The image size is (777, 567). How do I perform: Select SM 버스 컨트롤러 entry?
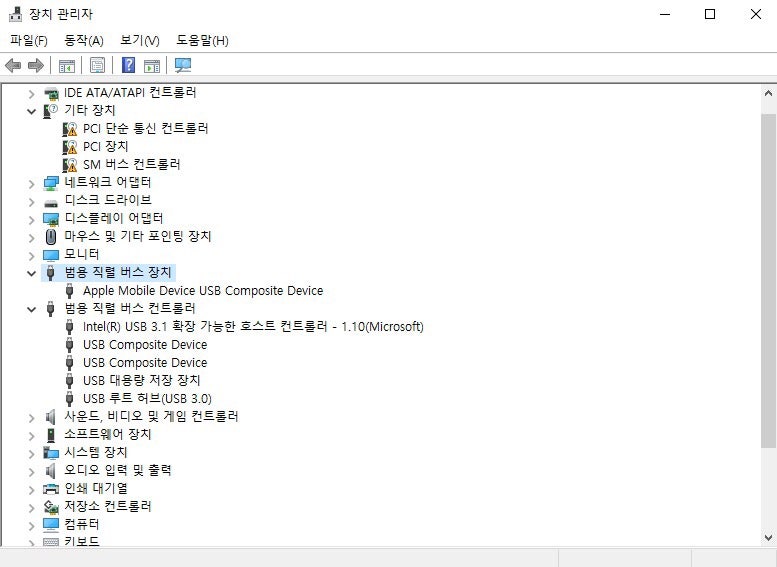131,165
